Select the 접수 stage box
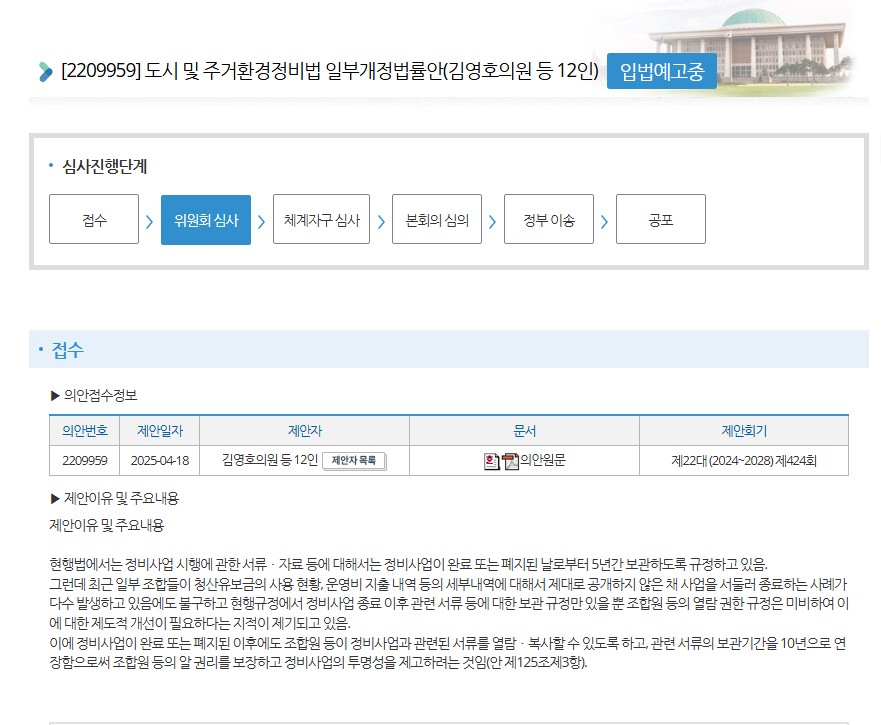 coord(93,219)
